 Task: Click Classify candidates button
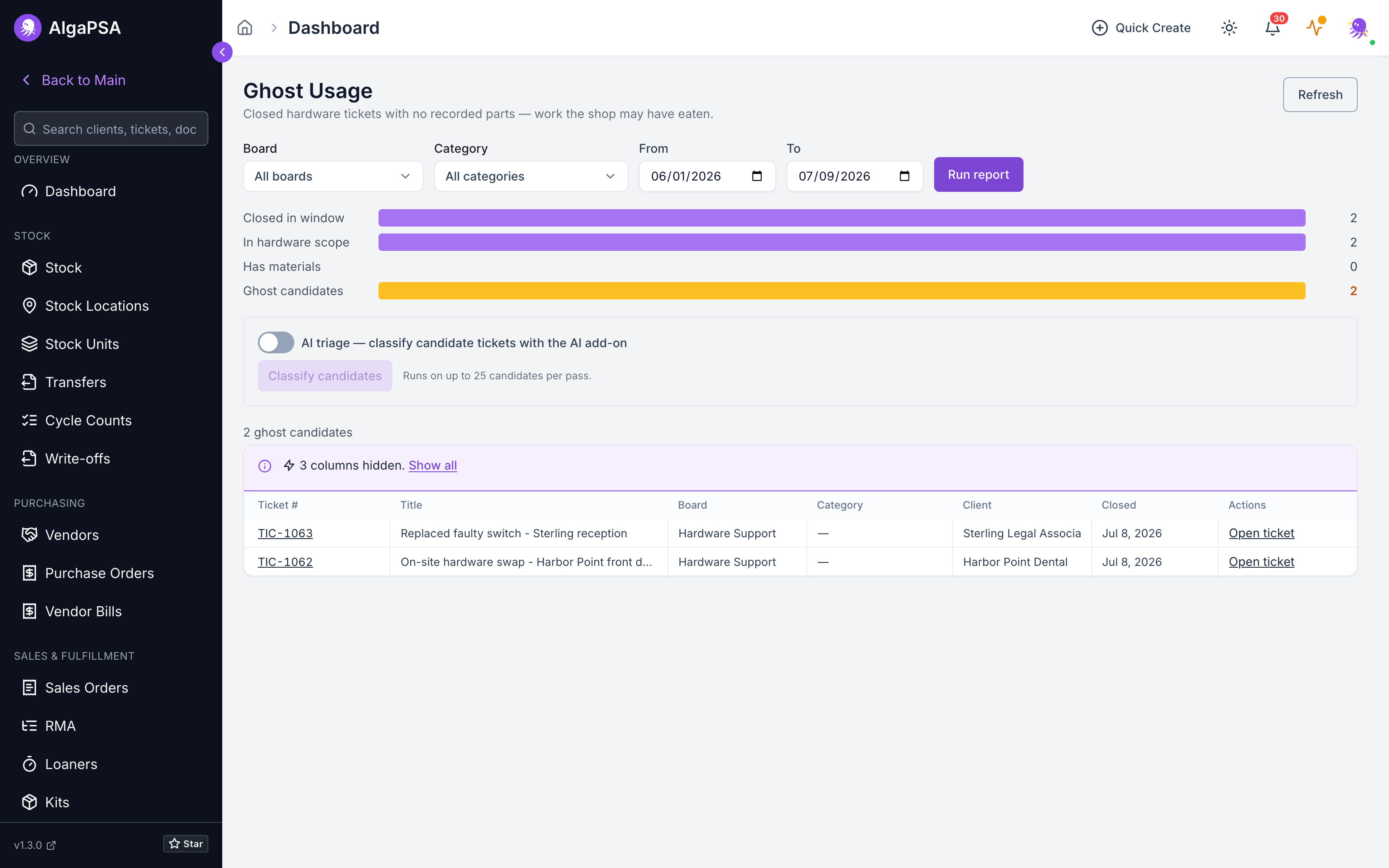click(x=325, y=376)
